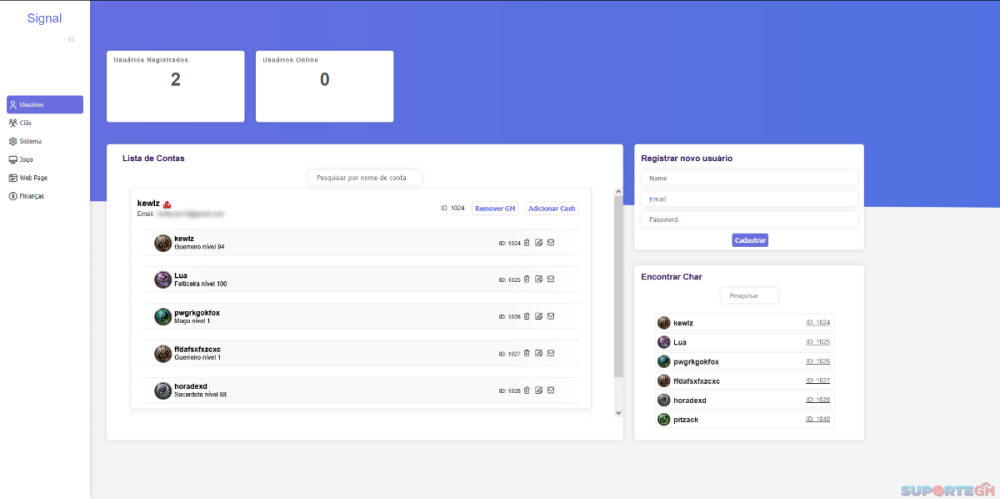The width and height of the screenshot is (1000, 499).
Task: Open ID 1040 link for pitzack
Action: point(817,419)
